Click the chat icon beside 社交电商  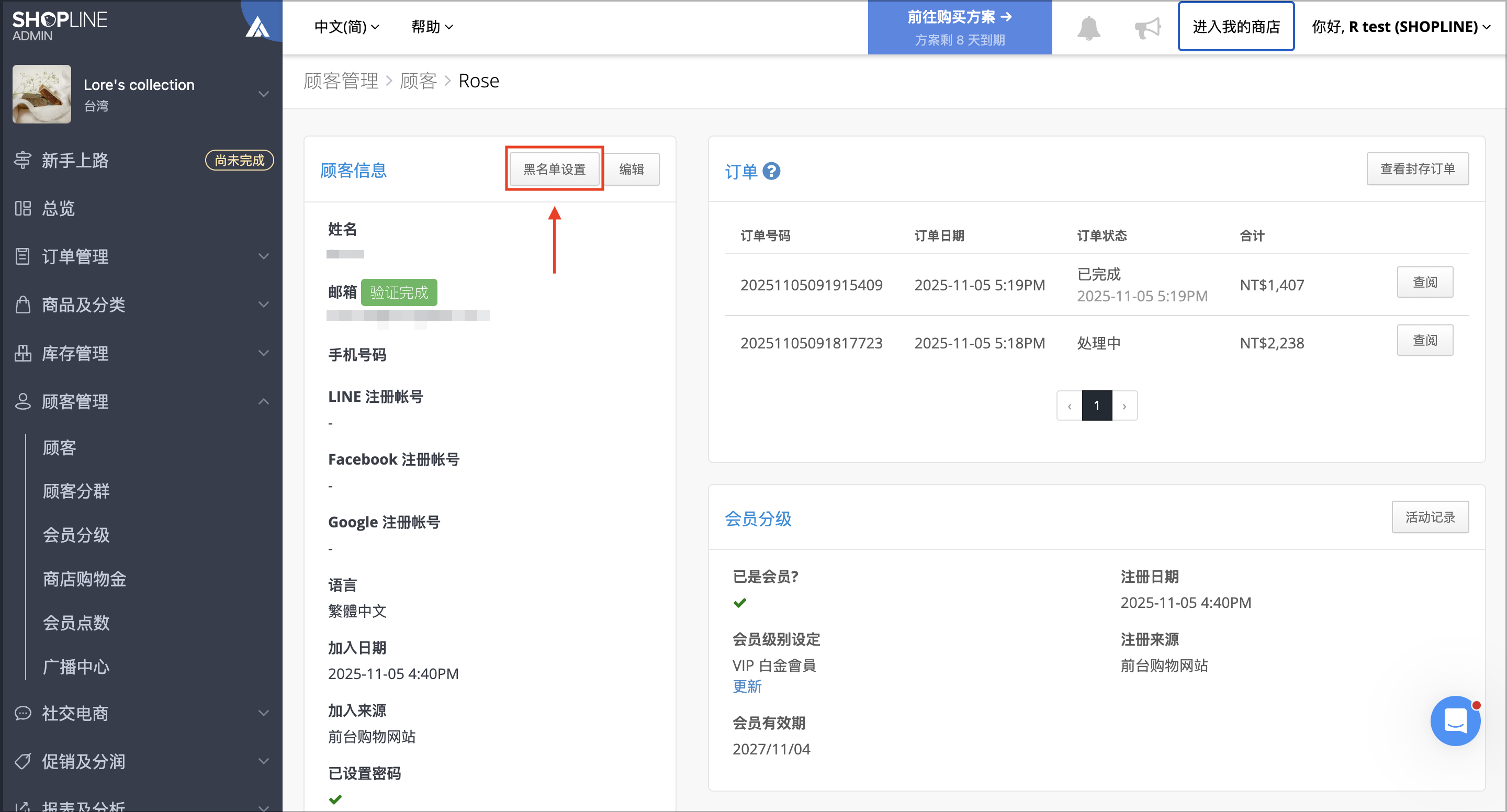click(22, 713)
